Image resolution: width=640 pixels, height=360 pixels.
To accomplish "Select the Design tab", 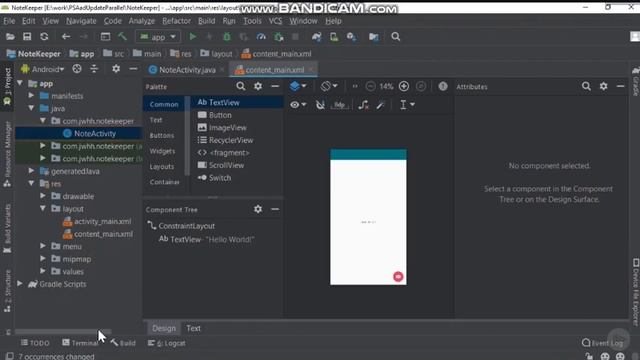I will (x=164, y=328).
